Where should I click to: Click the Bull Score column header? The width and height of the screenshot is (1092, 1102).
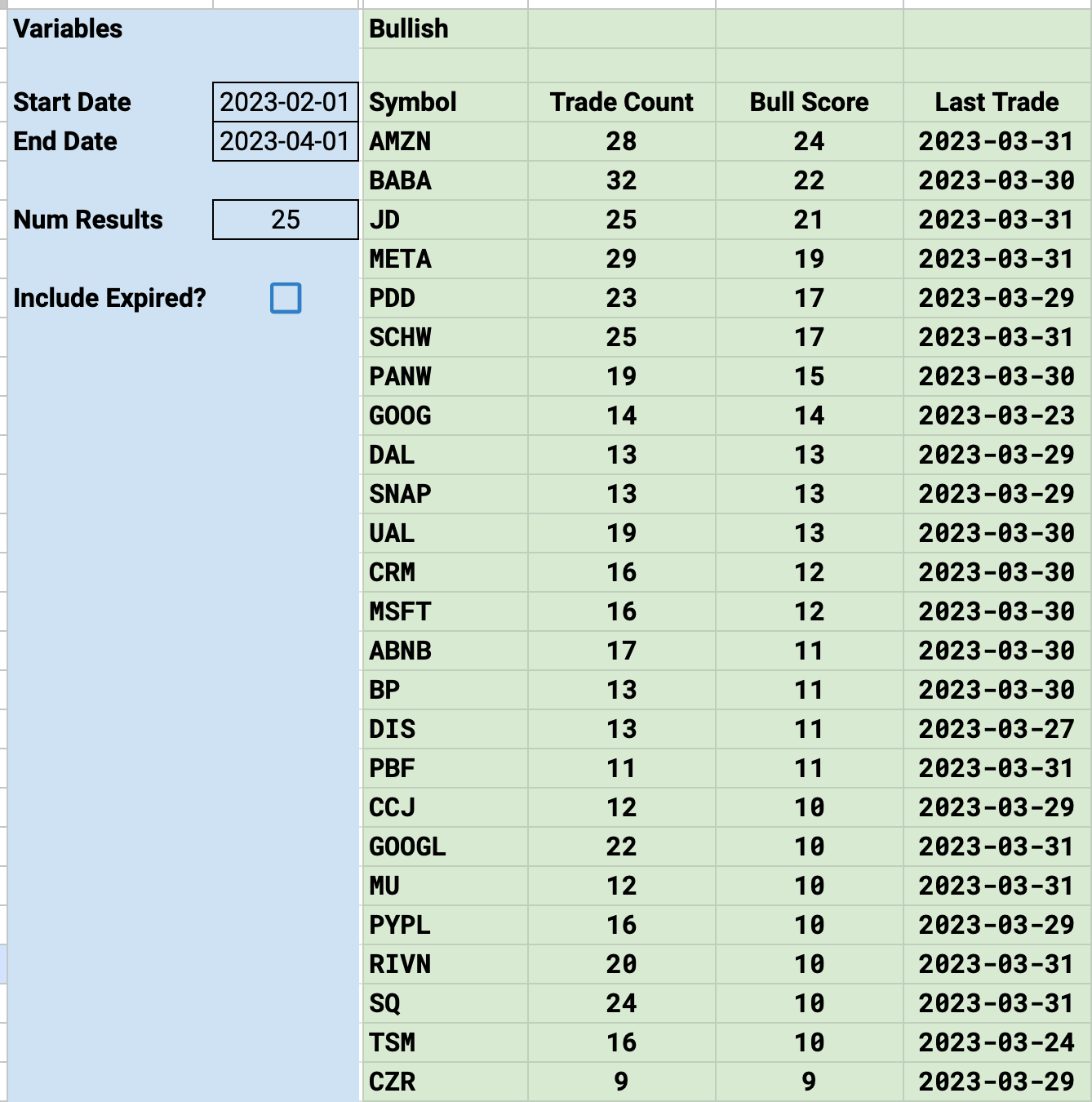tap(810, 102)
